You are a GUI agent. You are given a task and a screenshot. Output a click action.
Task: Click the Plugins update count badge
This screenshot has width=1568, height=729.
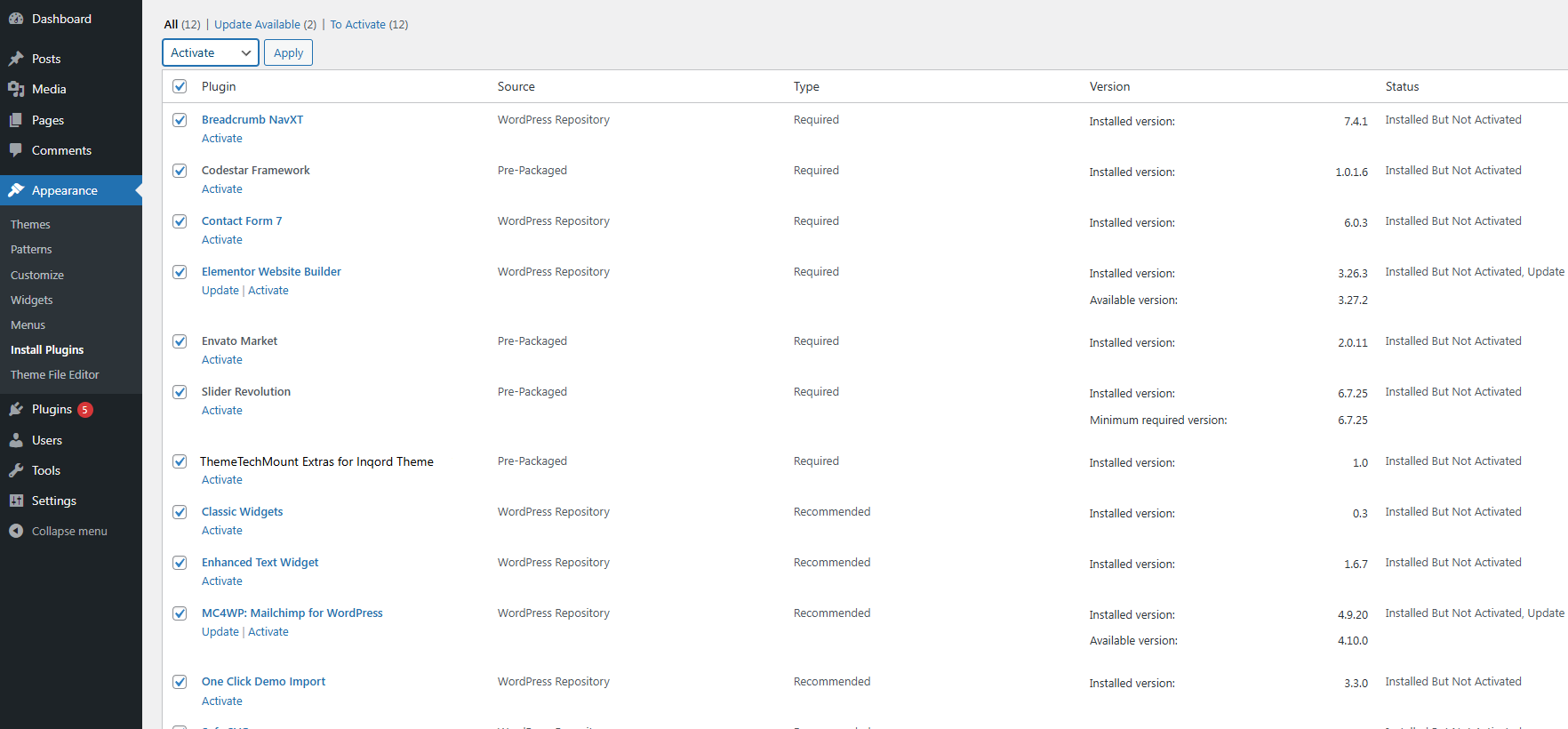click(85, 410)
